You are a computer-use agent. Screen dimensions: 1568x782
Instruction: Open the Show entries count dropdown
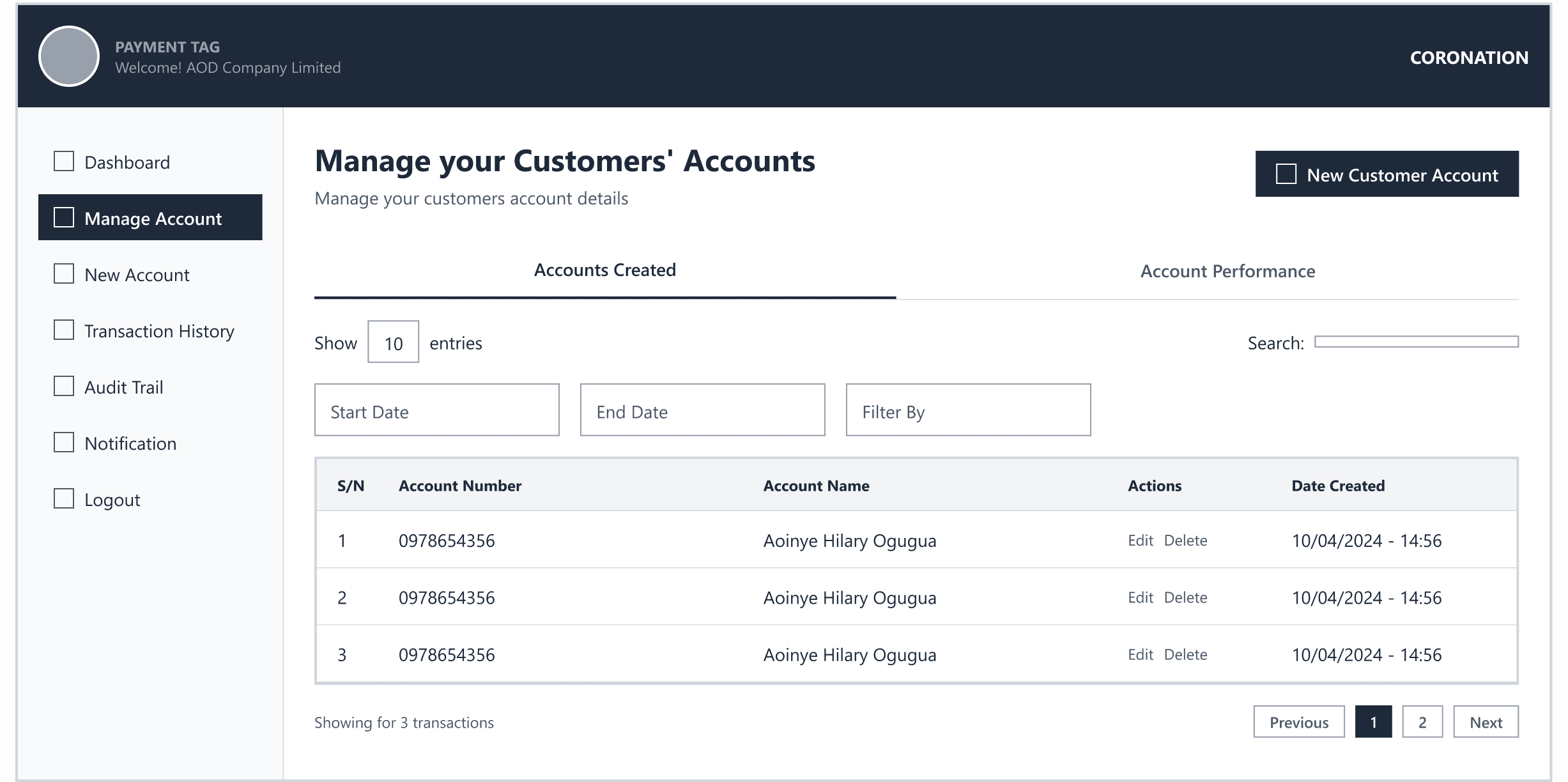393,342
